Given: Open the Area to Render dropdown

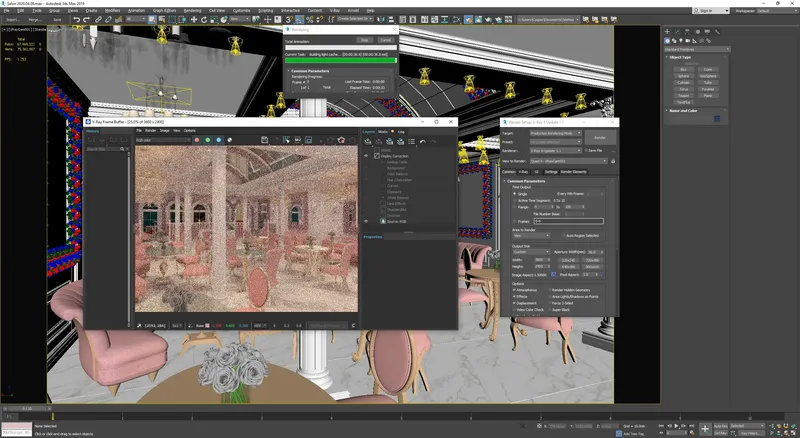Looking at the screenshot, I should tap(531, 235).
